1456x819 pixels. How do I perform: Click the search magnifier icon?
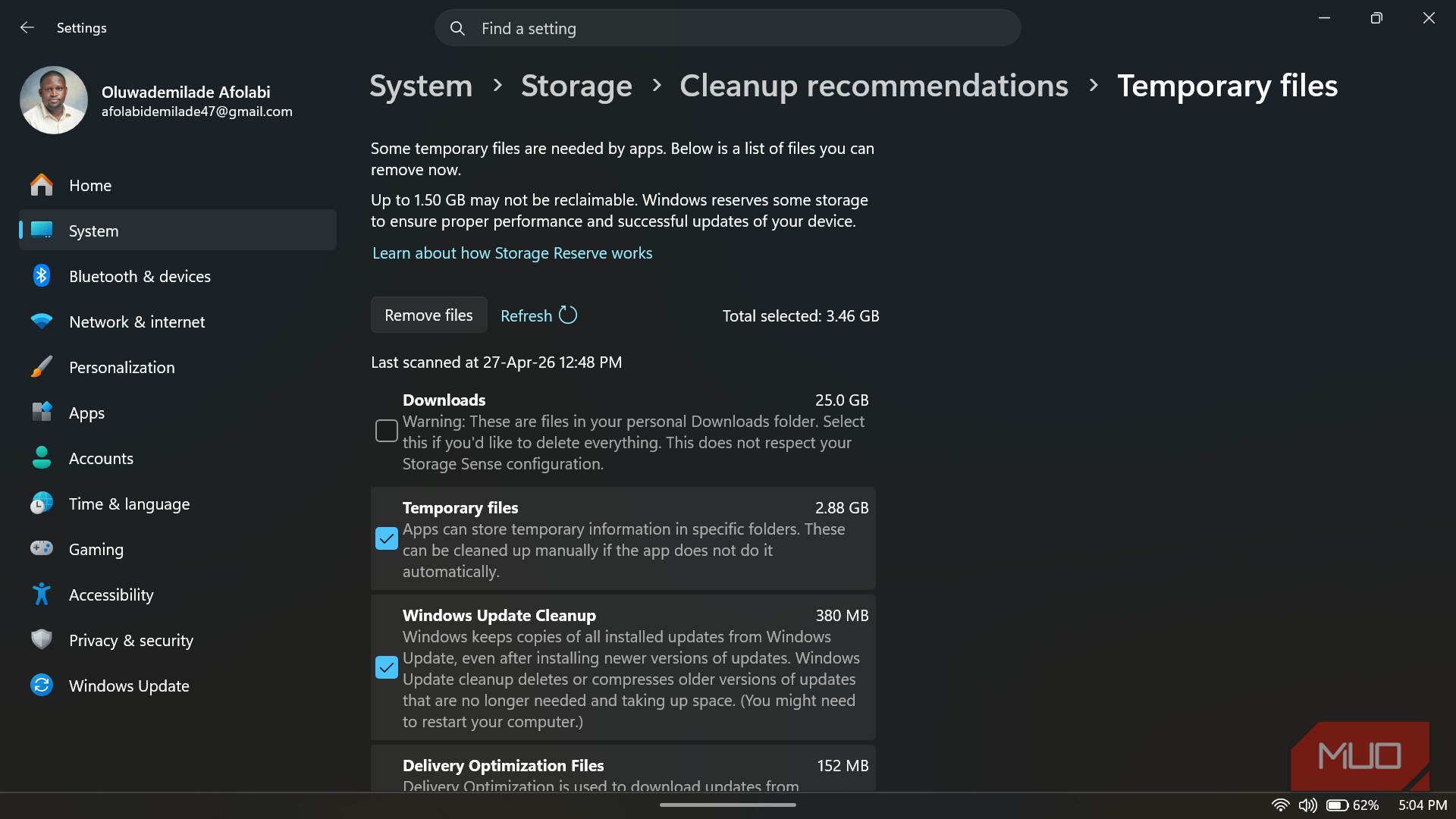[457, 29]
